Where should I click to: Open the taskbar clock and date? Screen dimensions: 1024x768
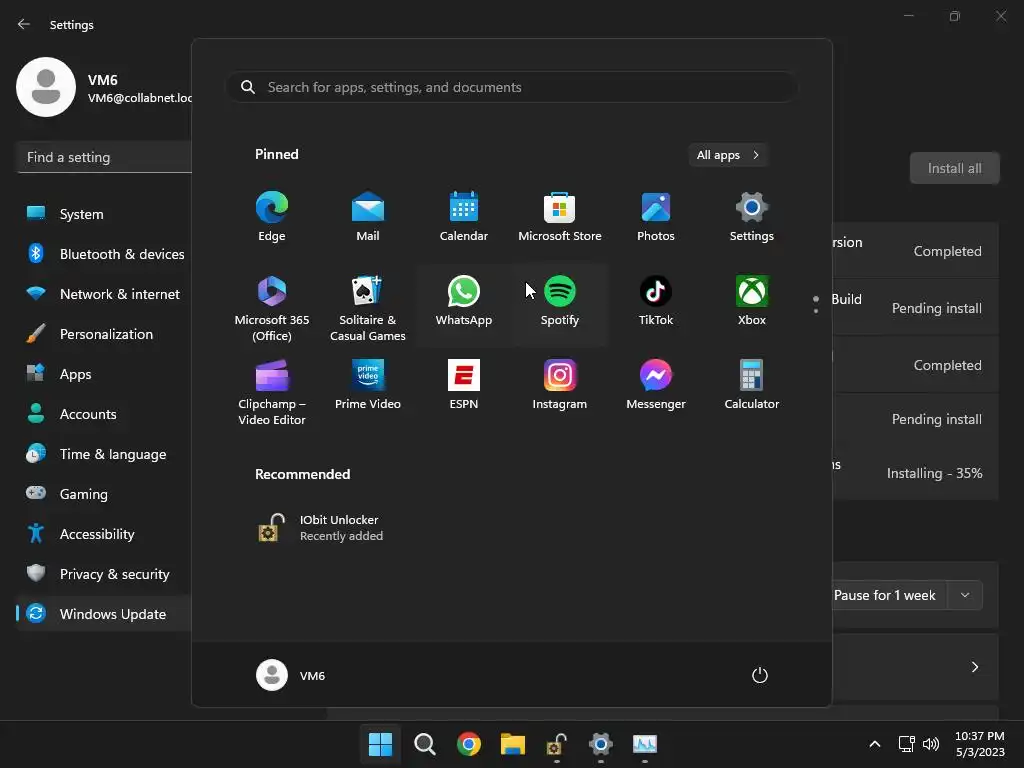980,744
